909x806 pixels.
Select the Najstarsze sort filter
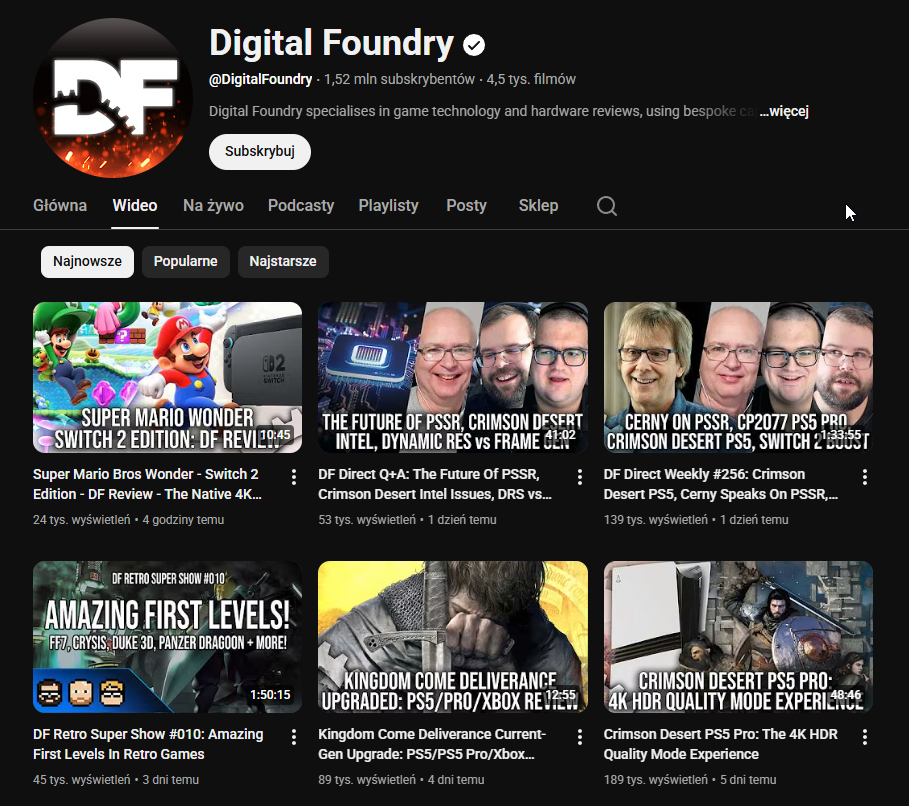283,262
